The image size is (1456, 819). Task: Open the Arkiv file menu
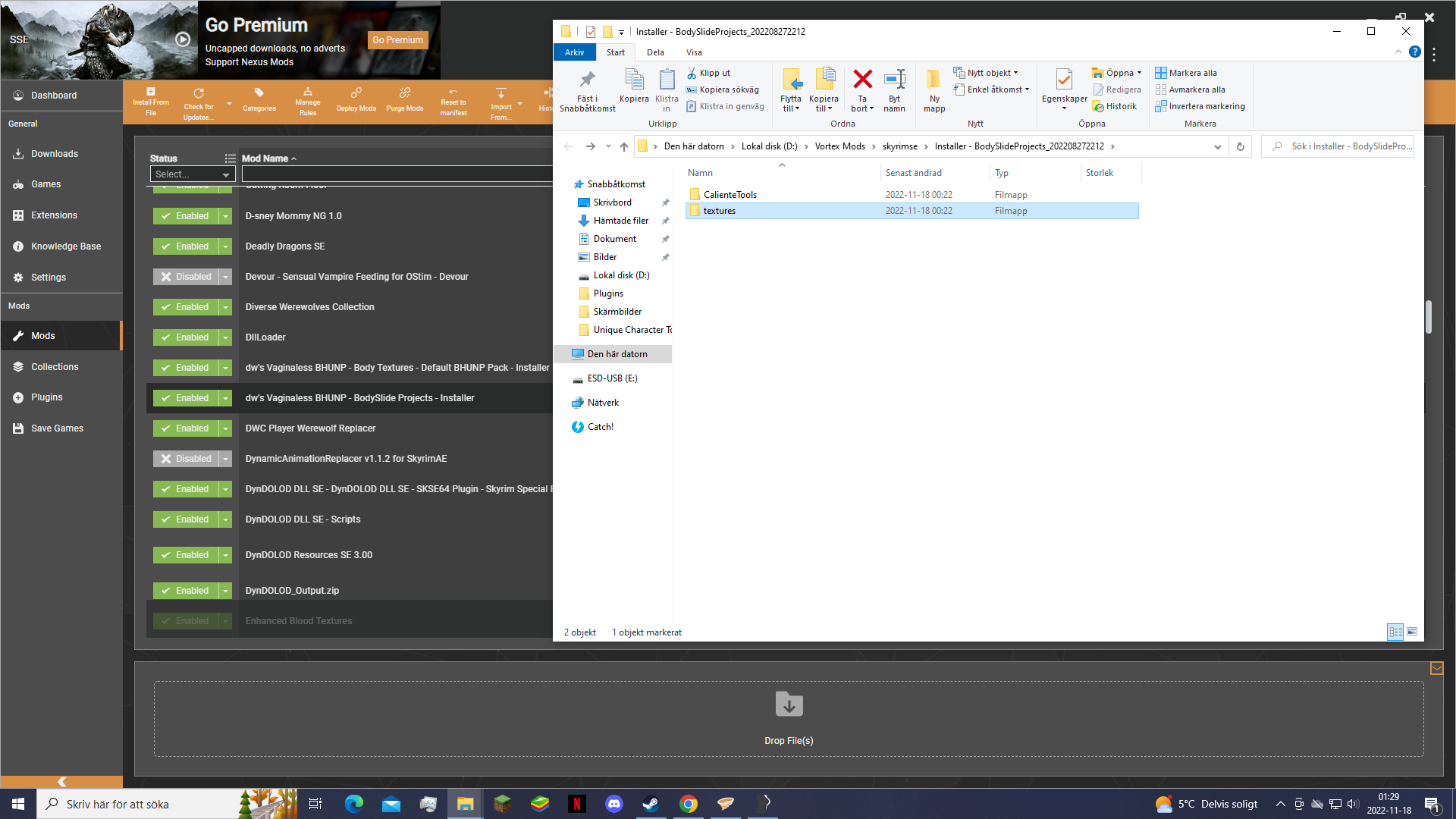(x=574, y=52)
